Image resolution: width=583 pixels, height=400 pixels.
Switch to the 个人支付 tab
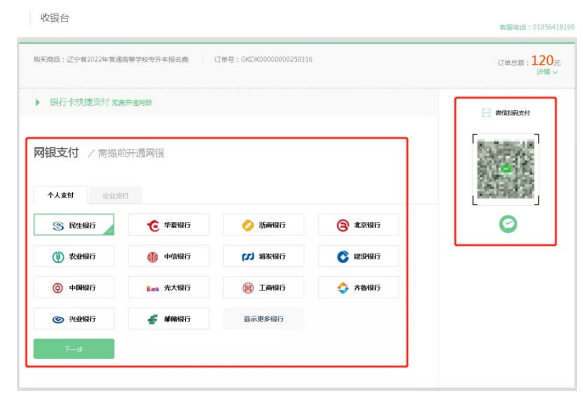point(61,195)
